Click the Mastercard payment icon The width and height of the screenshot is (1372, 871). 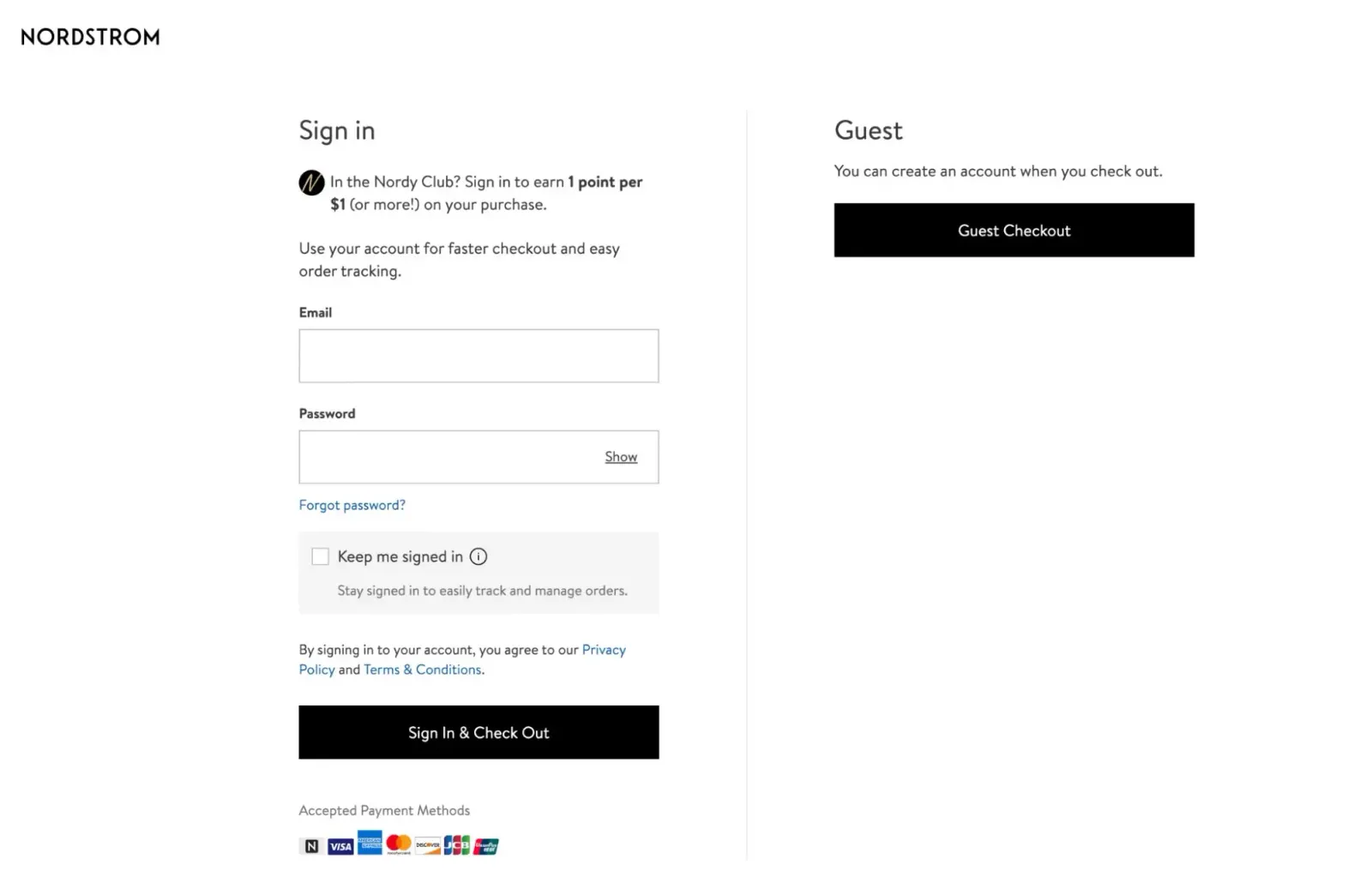click(x=399, y=844)
